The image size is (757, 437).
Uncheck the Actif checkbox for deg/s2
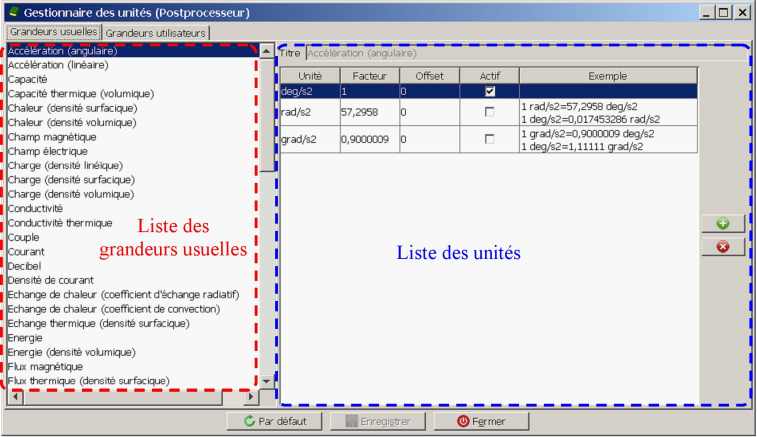pyautogui.click(x=489, y=91)
